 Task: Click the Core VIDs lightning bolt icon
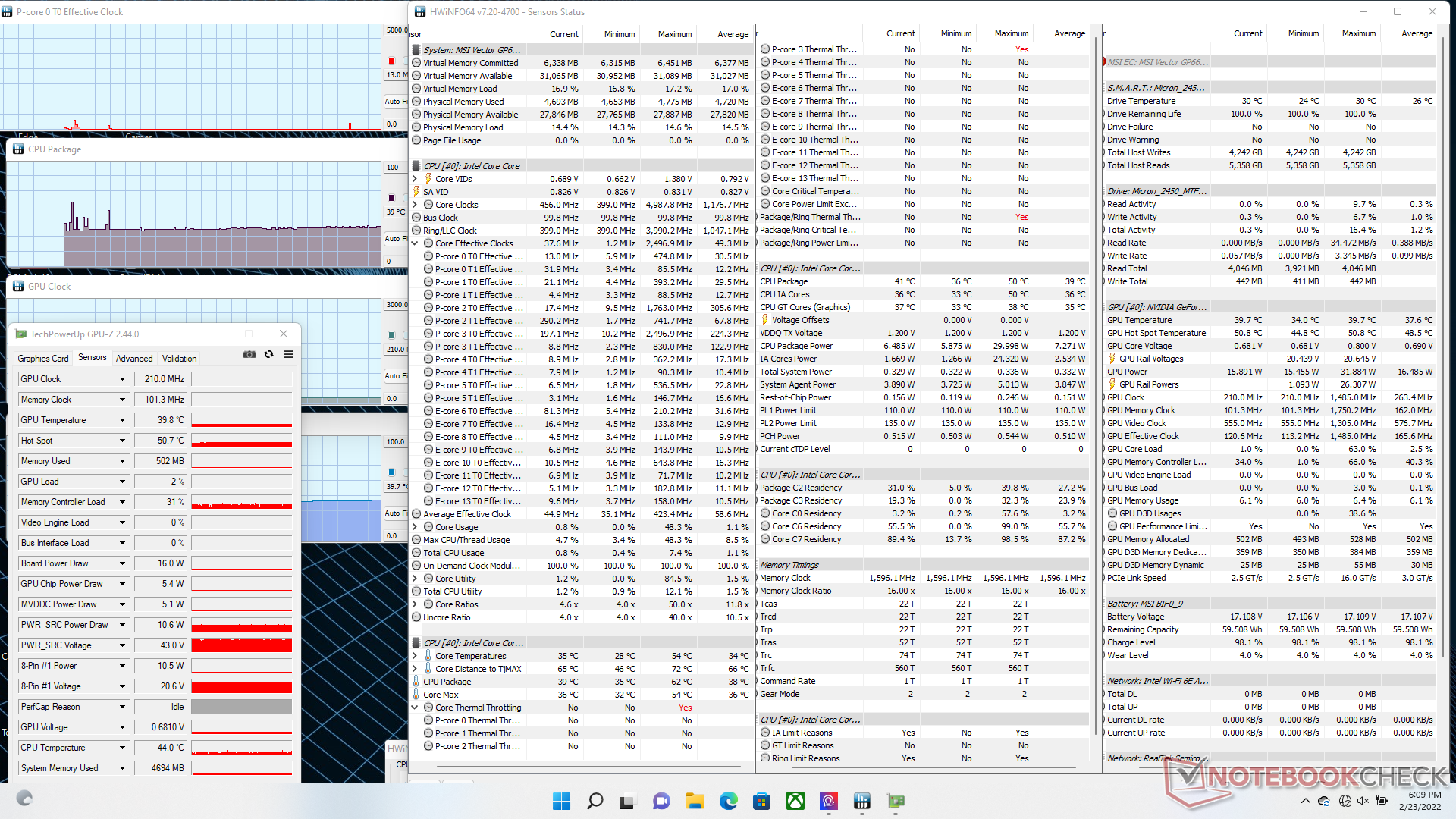428,179
